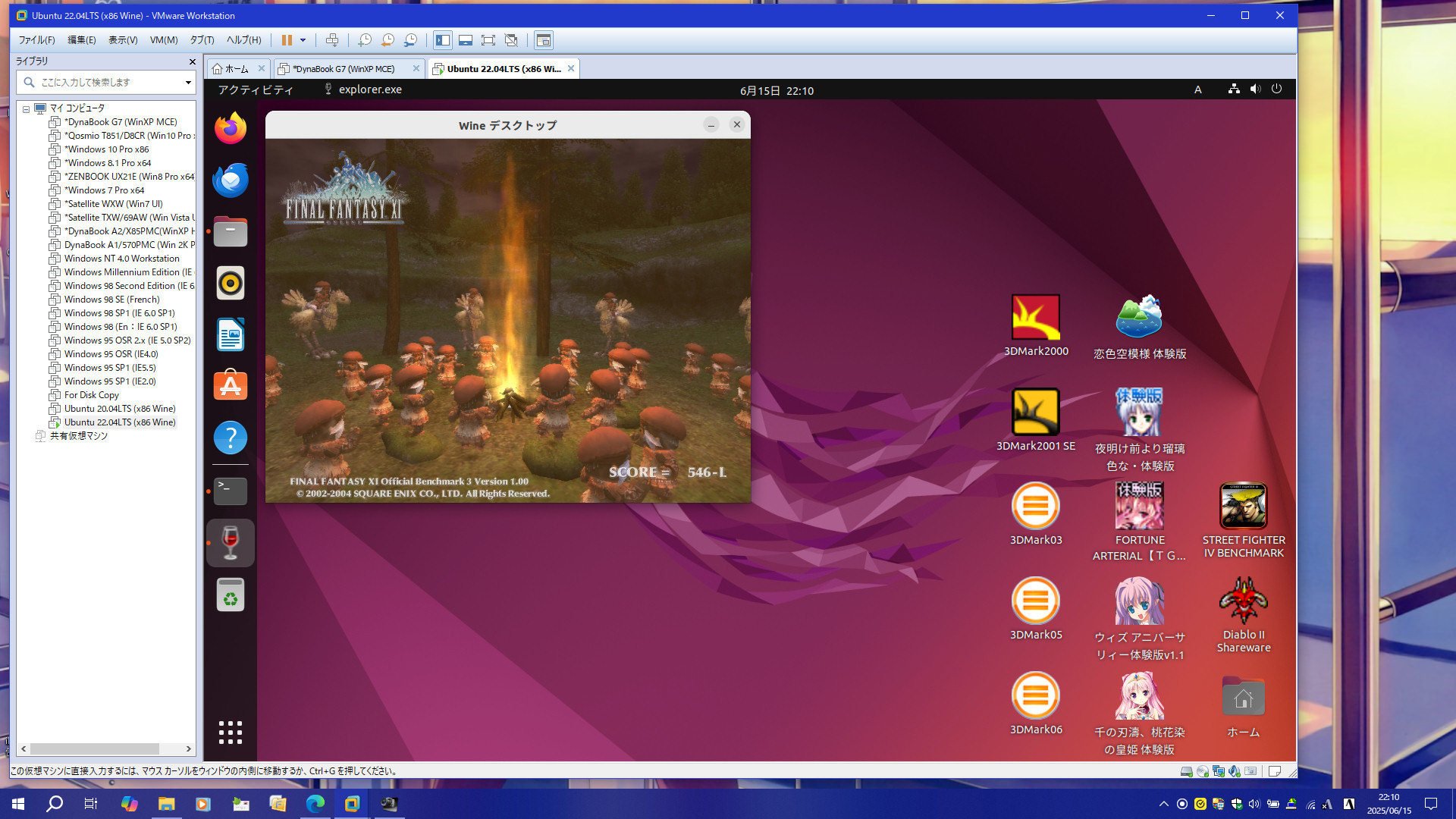1456x819 pixels.
Task: Close the Ubuntu 22.04LTS tab
Action: [x=571, y=68]
